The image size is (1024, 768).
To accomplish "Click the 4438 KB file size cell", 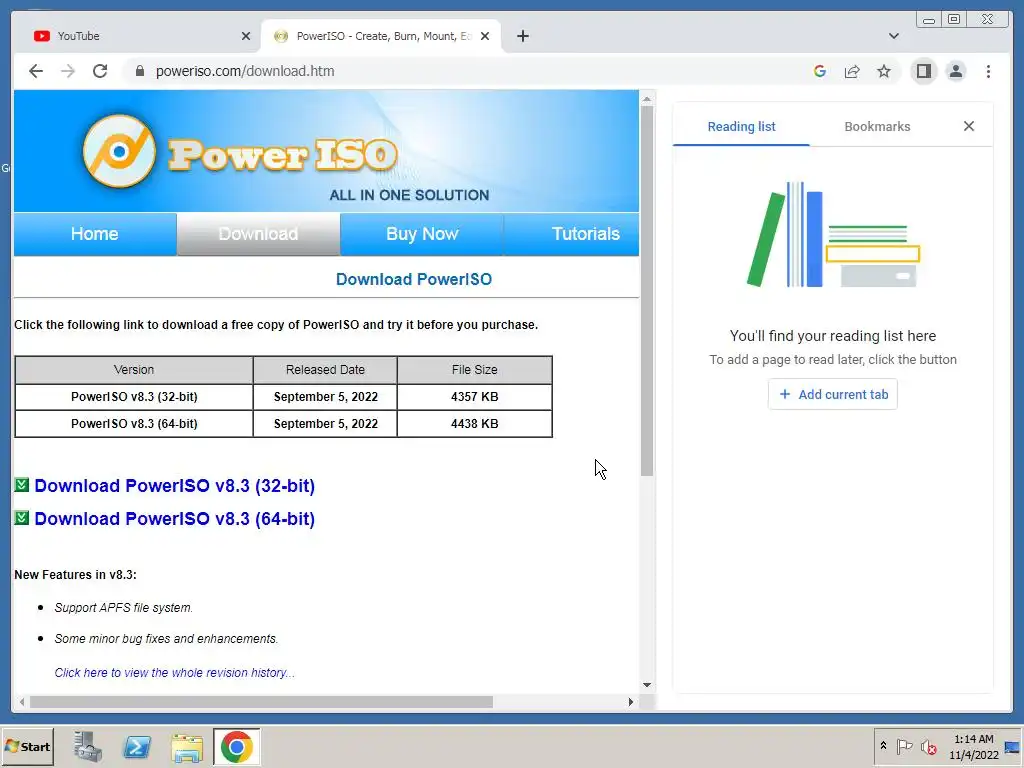I will point(475,424).
